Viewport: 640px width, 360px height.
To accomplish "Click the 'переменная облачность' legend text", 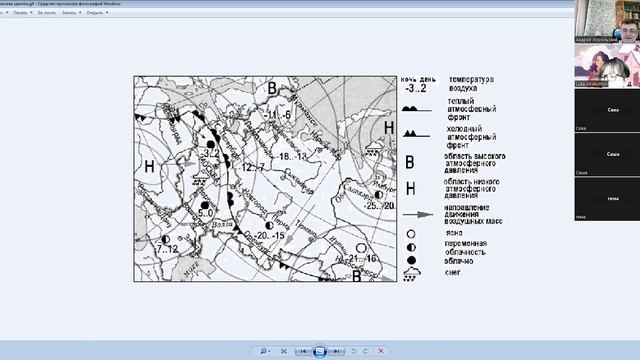I will click(465, 248).
